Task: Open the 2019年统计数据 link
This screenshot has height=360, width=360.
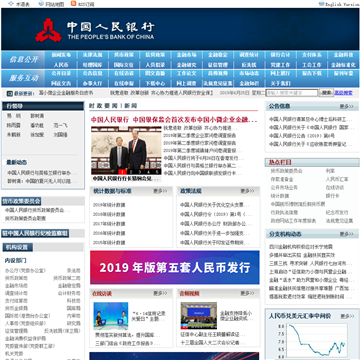Action: (x=109, y=205)
